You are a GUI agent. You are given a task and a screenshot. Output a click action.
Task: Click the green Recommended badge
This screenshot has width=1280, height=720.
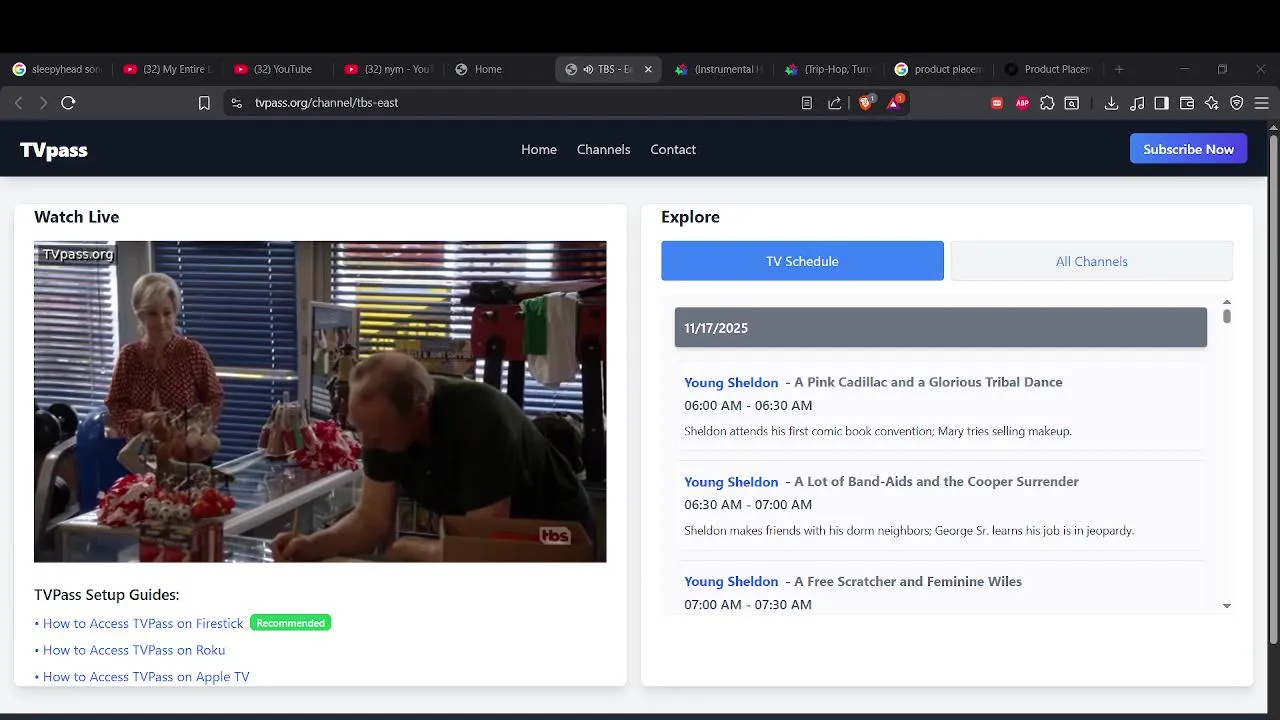(290, 623)
